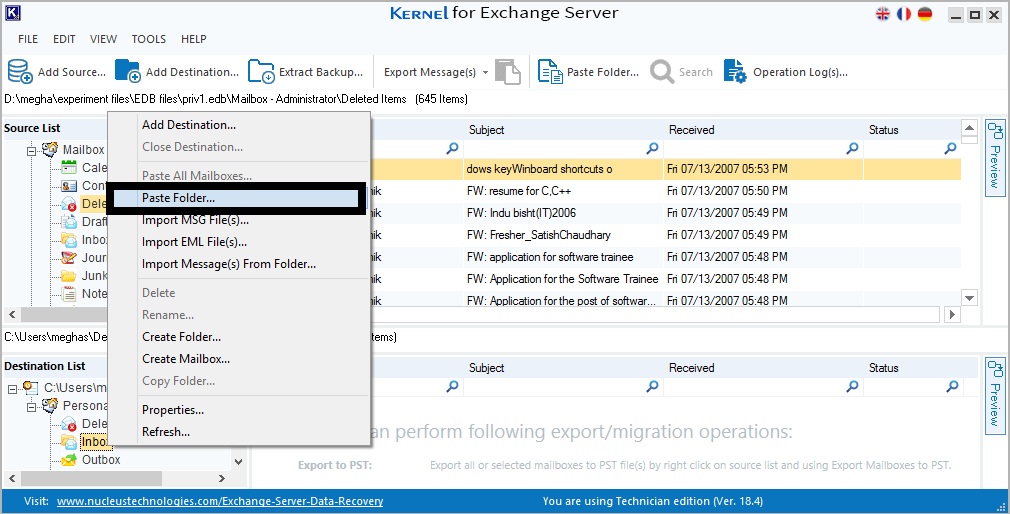
Task: Select the 'FW: Indu bisht(IT)2006' email
Action: 521,213
